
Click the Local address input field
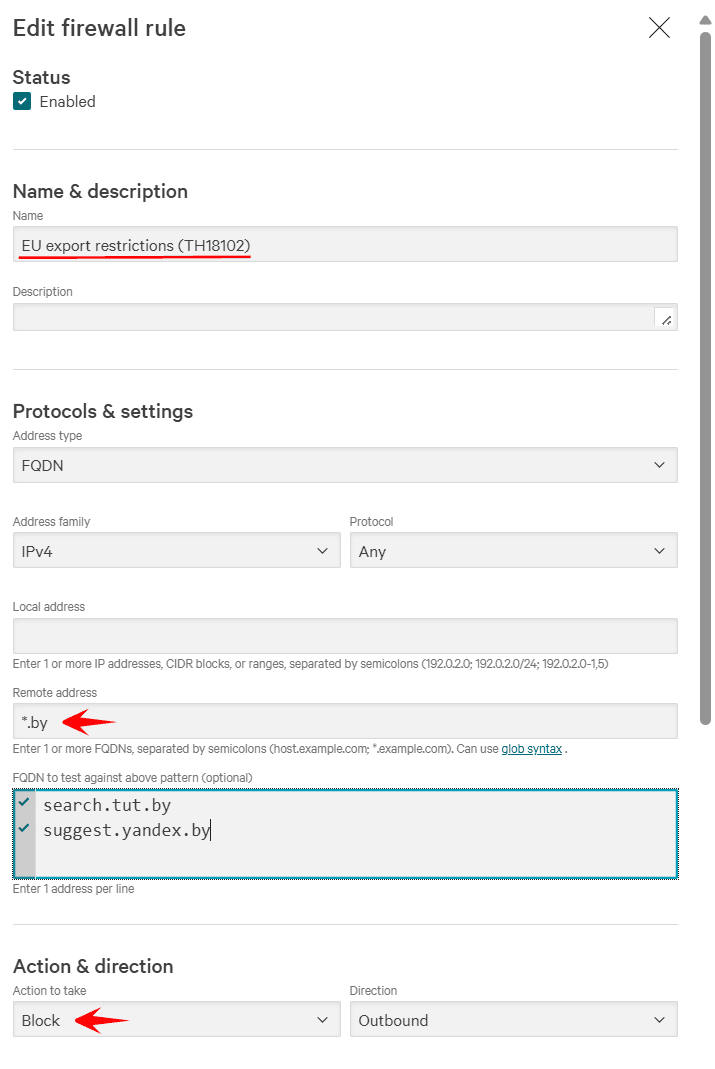344,636
